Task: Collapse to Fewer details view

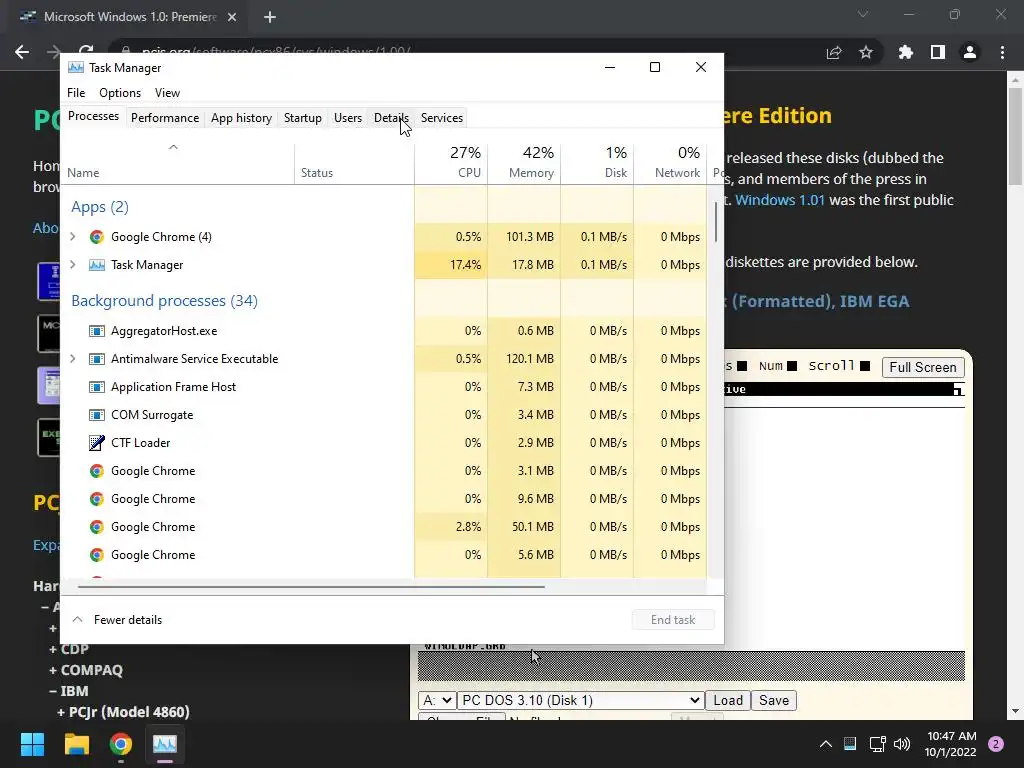Action: click(118, 620)
